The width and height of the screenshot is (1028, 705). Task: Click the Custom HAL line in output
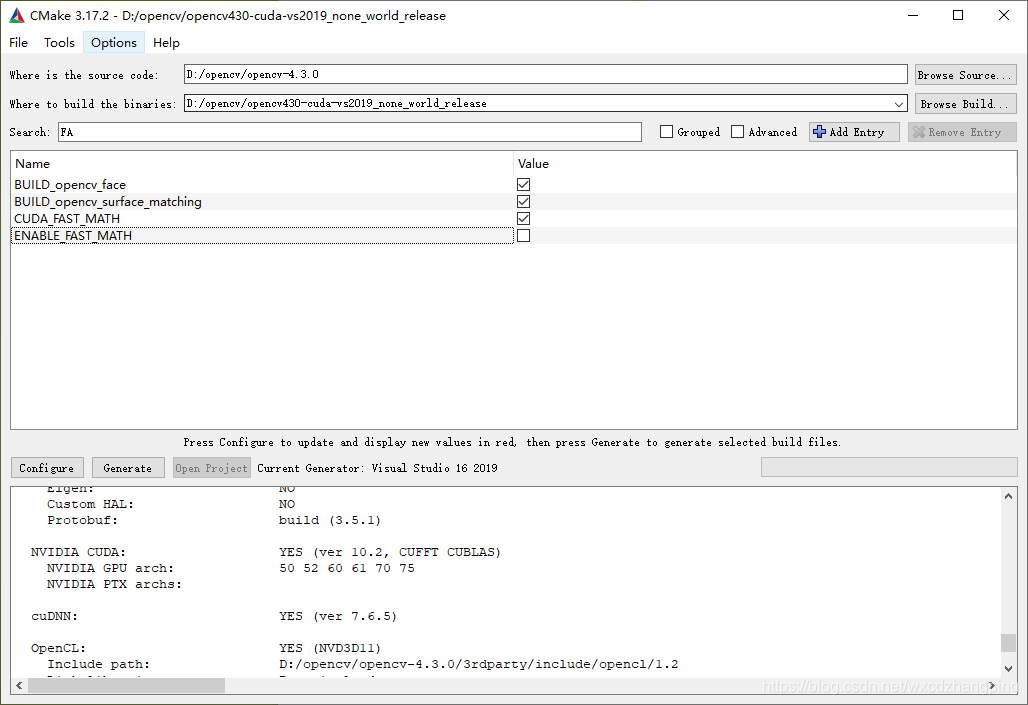click(171, 504)
